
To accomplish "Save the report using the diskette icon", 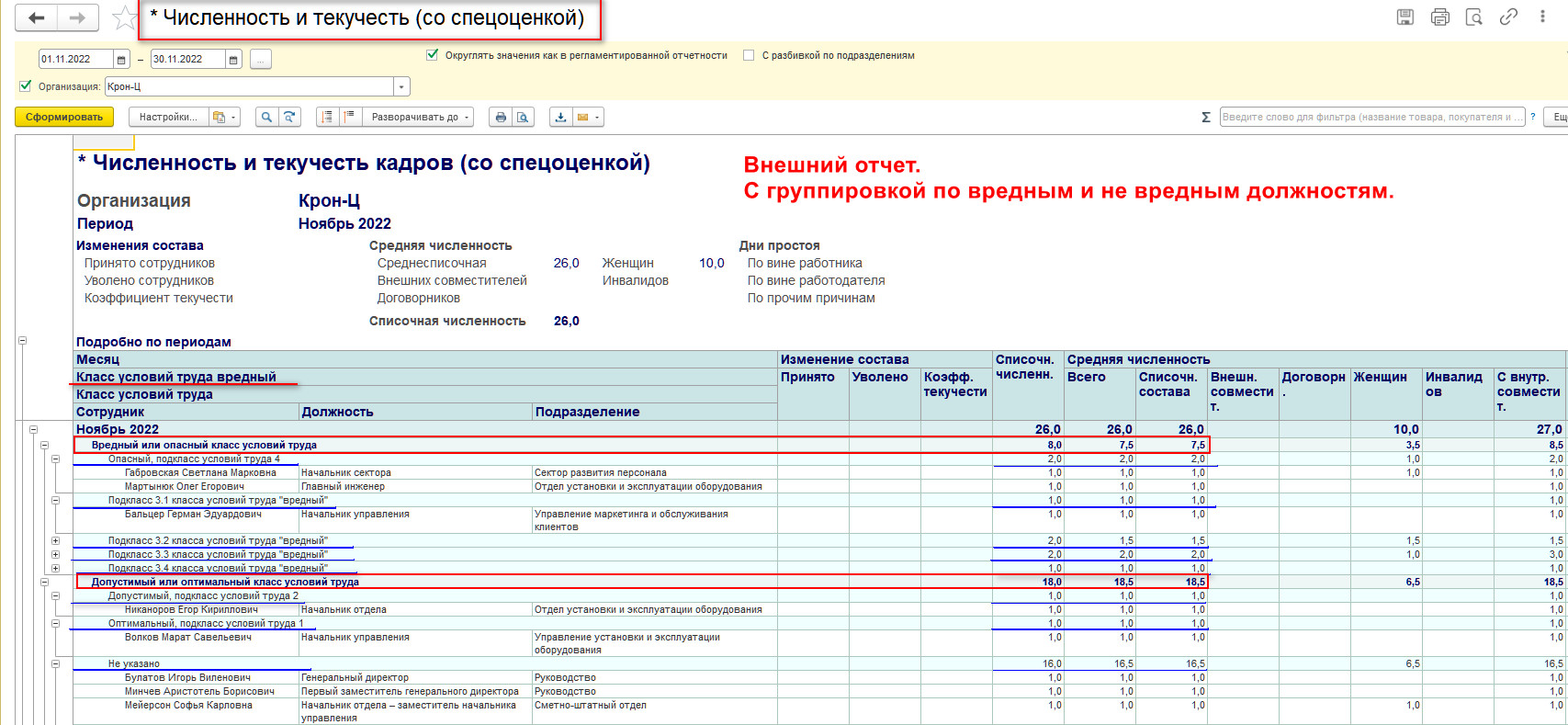I will pos(1405,17).
